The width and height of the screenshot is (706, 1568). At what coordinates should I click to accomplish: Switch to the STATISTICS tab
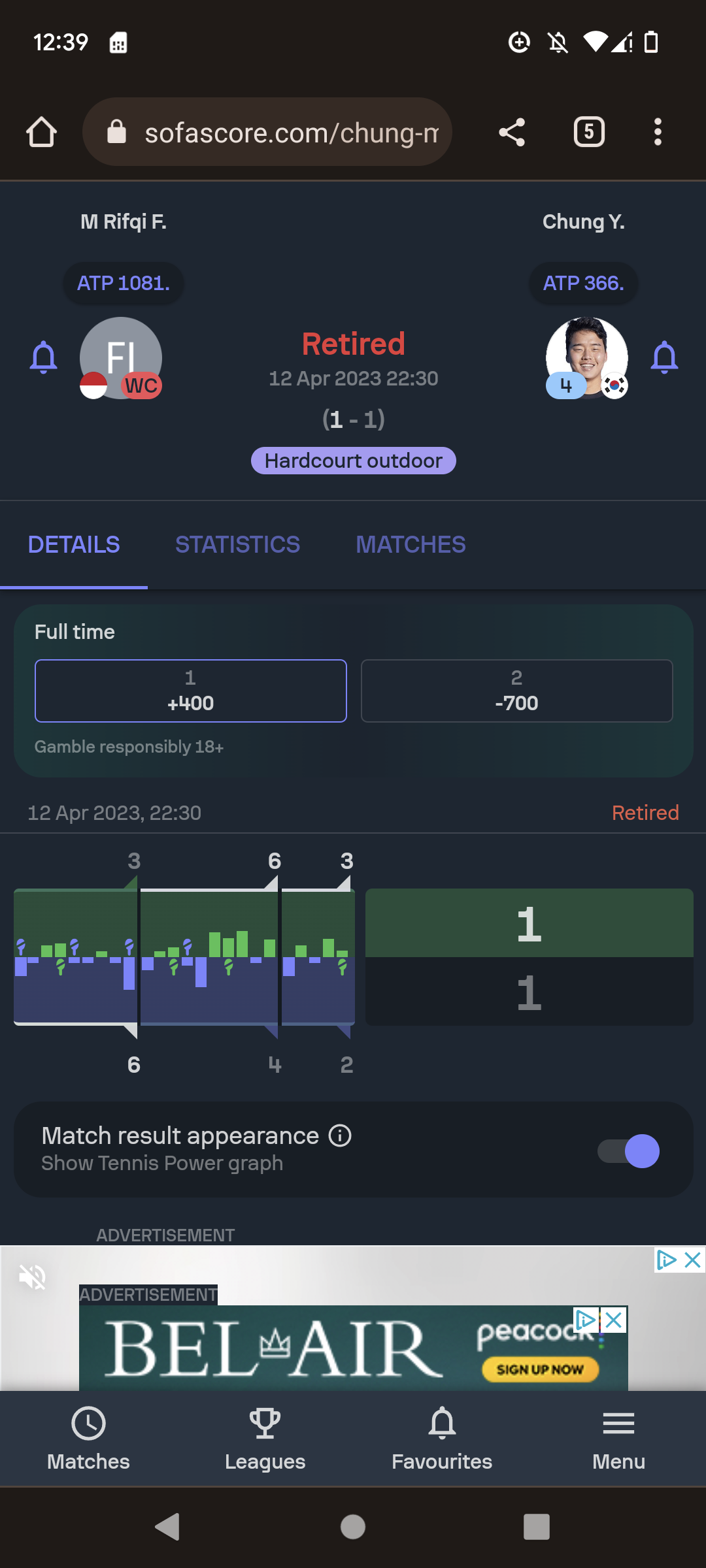[x=237, y=544]
